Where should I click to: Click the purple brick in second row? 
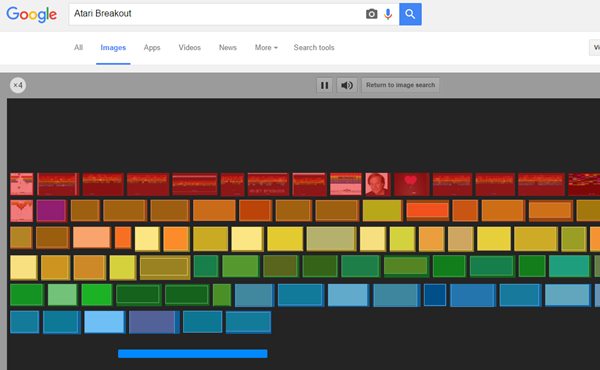pos(52,210)
